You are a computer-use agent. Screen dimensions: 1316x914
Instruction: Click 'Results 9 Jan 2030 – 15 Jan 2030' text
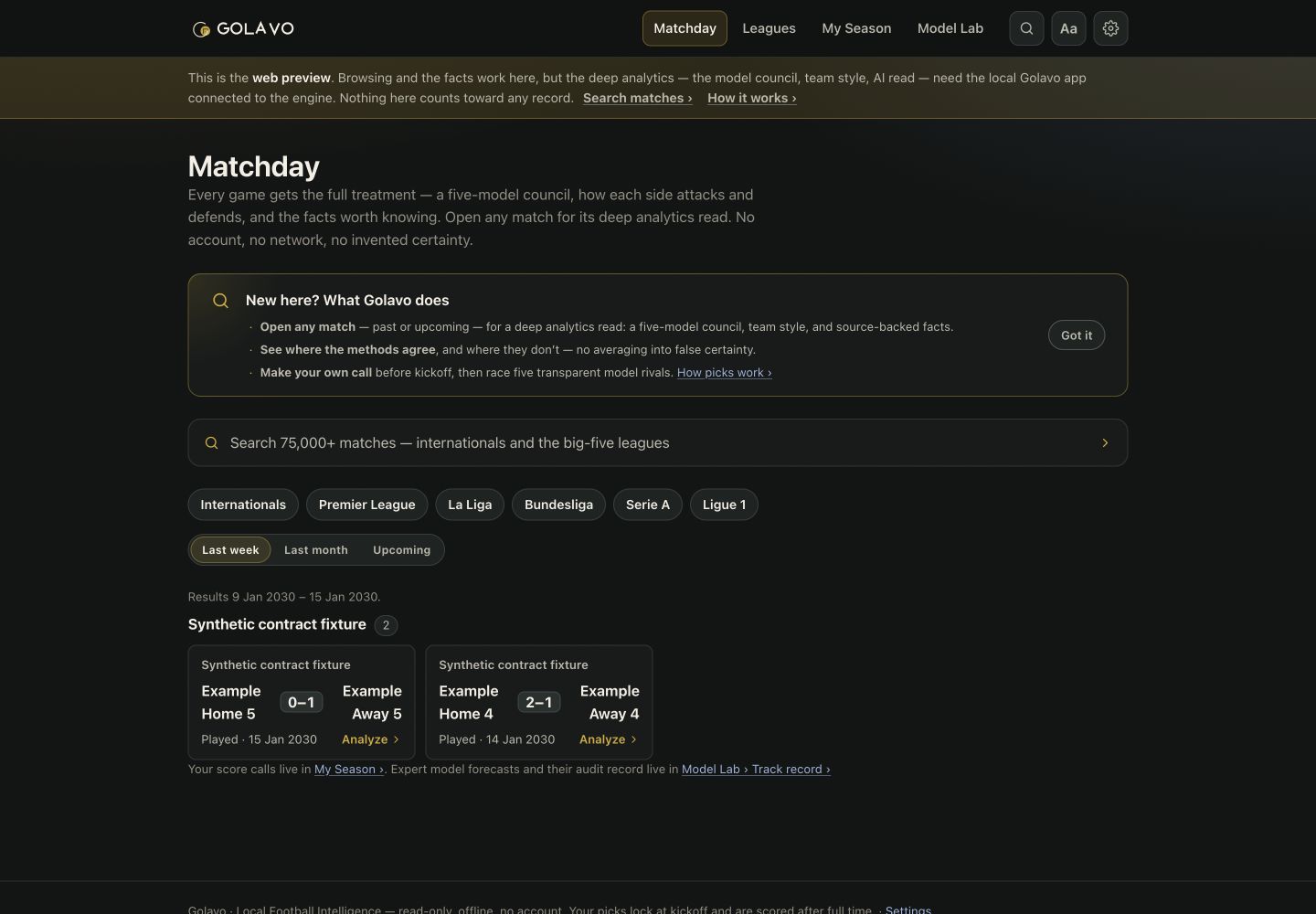pos(284,597)
